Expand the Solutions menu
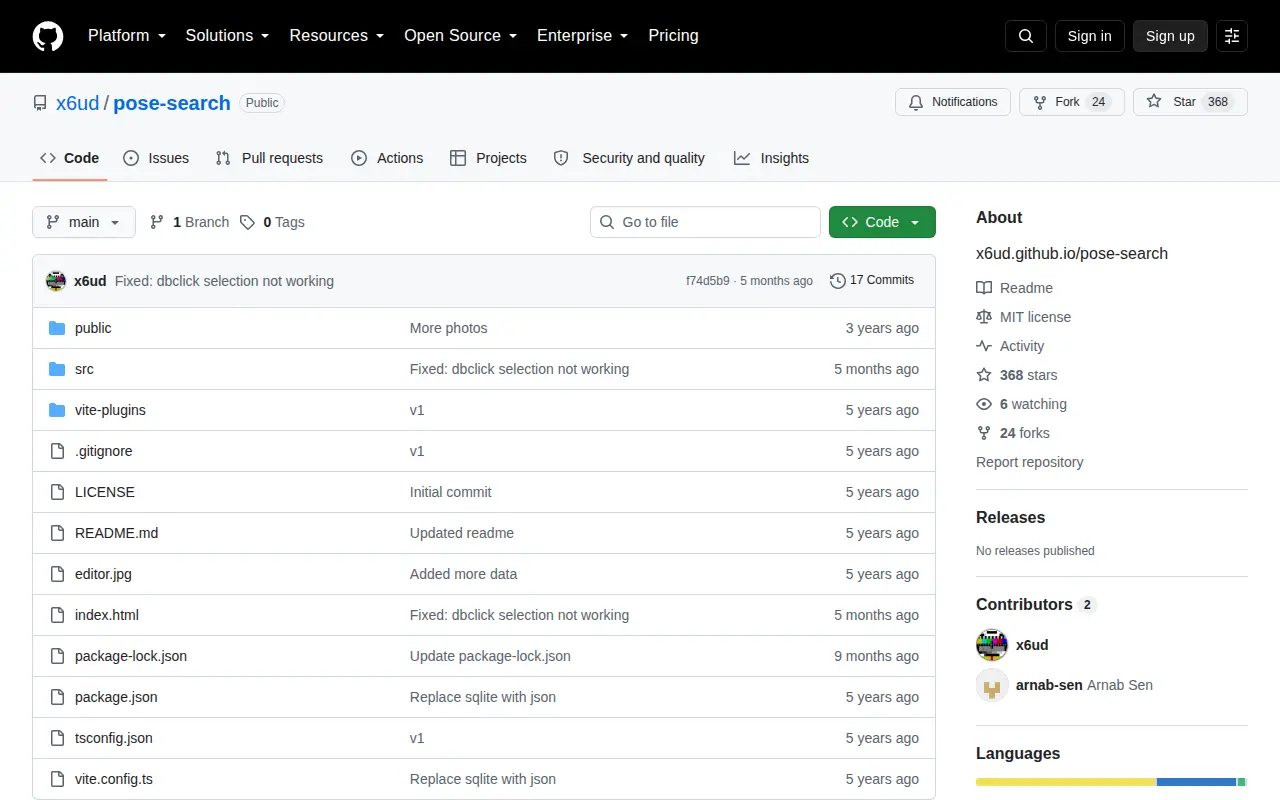The height and width of the screenshot is (800, 1280). click(227, 36)
